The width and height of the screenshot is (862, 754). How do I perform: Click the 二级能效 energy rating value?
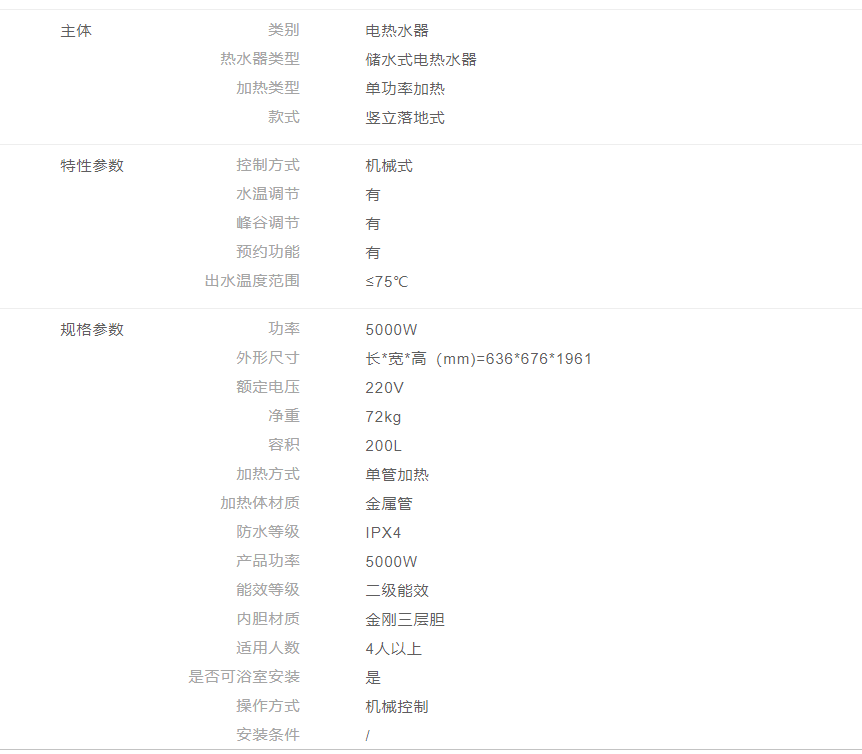(x=397, y=591)
